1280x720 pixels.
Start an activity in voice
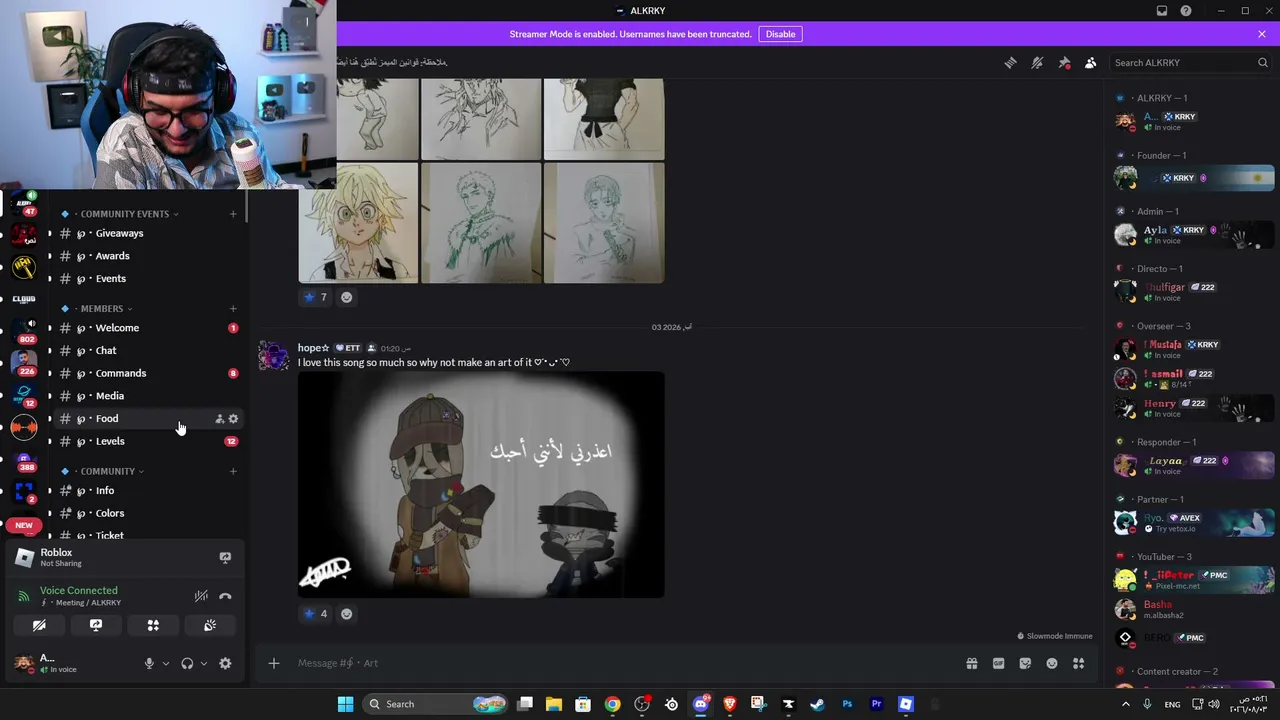click(x=153, y=625)
